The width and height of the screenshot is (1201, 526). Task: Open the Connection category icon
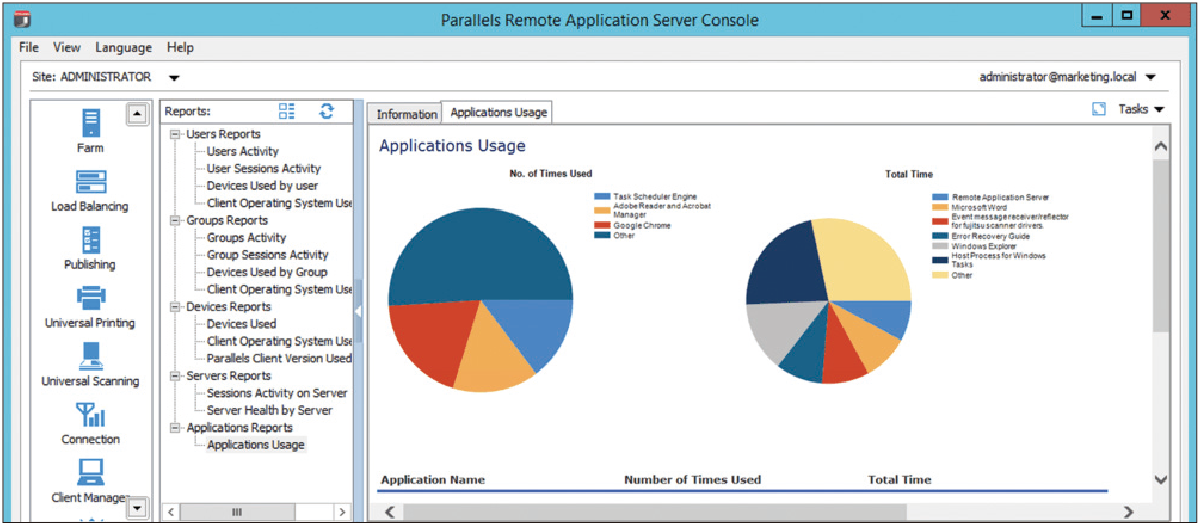click(91, 415)
